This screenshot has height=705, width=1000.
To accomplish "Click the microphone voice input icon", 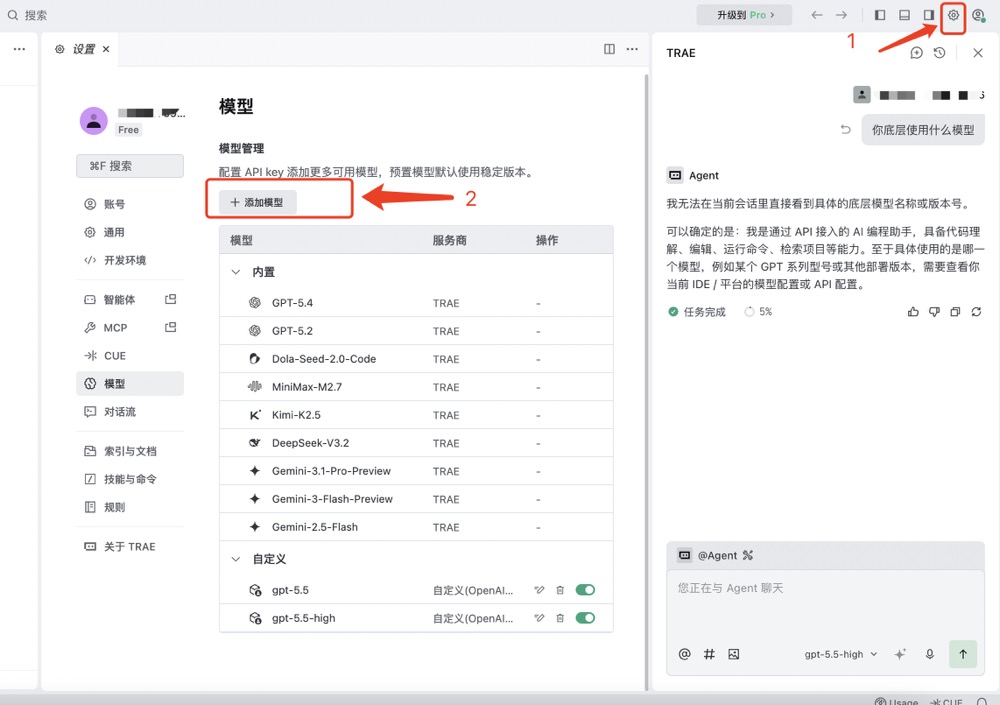I will coord(930,654).
